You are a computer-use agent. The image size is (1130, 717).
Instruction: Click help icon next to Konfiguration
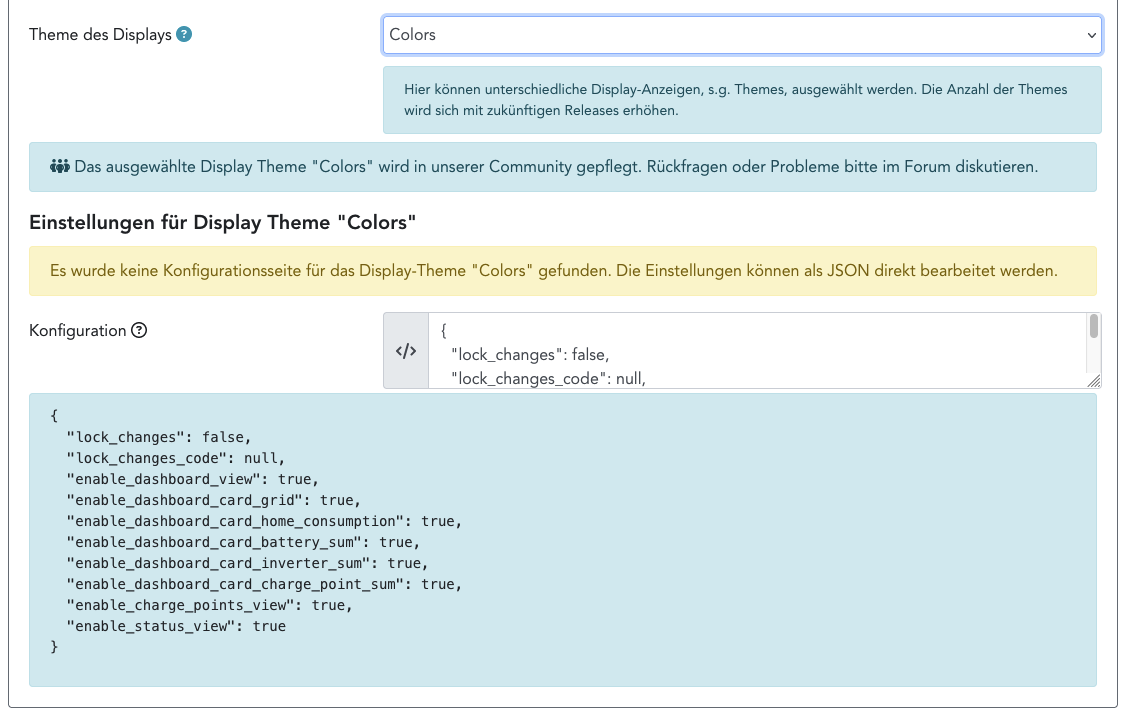click(139, 330)
